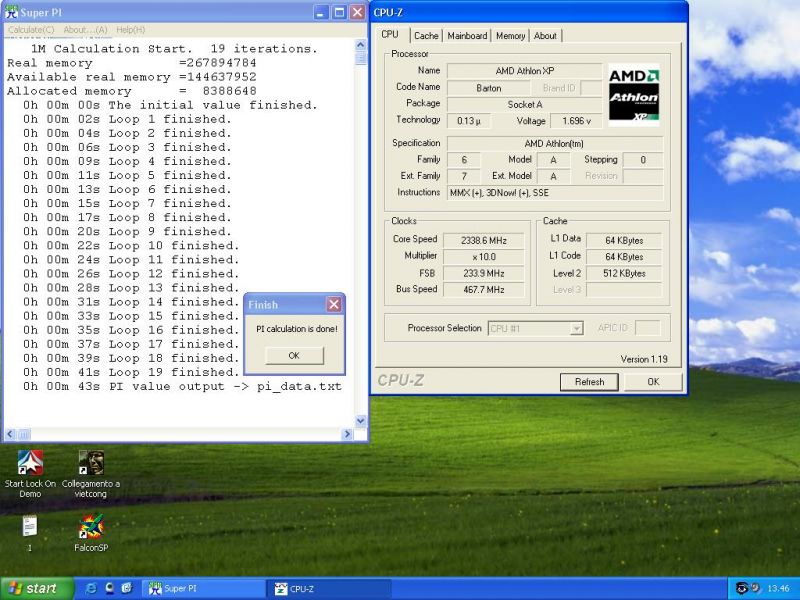Switch to the CPU tab in CPU-Z
Image resolution: width=800 pixels, height=600 pixels.
[x=390, y=34]
